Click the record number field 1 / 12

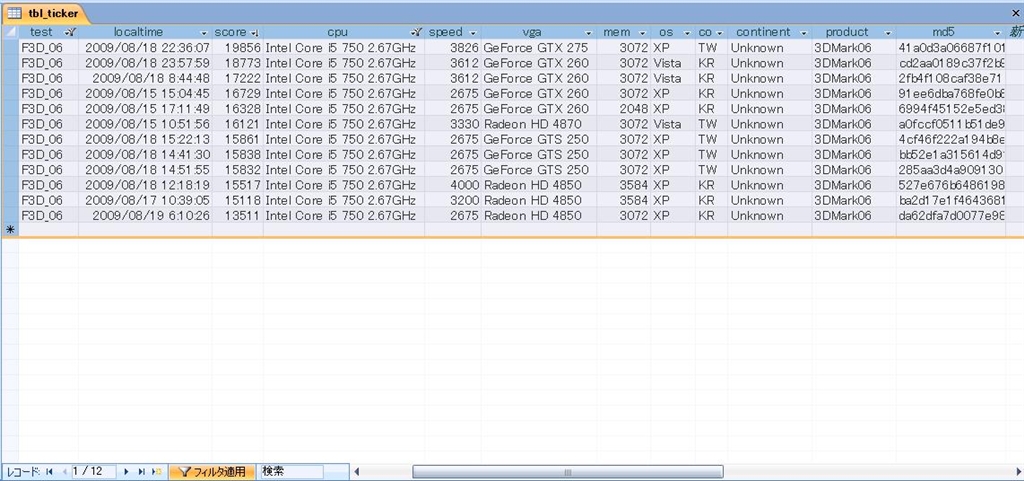pyautogui.click(x=93, y=471)
